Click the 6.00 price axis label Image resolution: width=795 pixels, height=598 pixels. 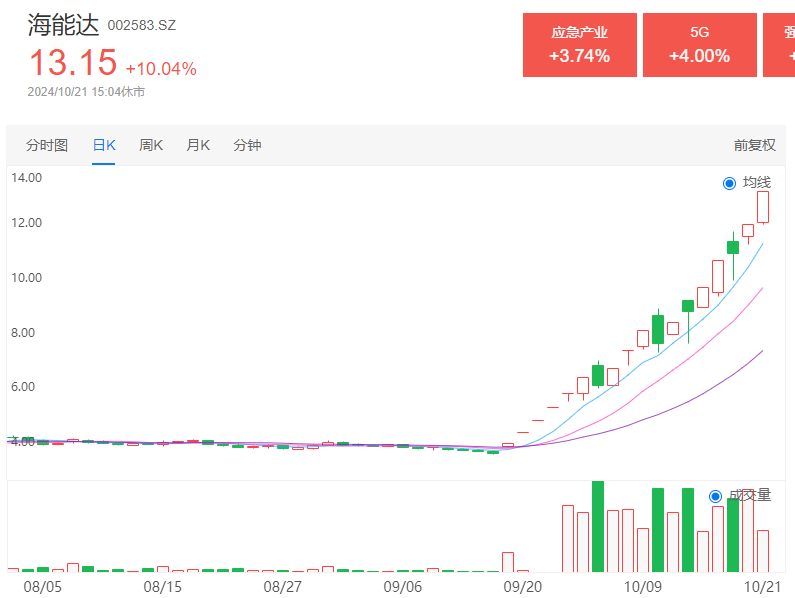pos(23,387)
